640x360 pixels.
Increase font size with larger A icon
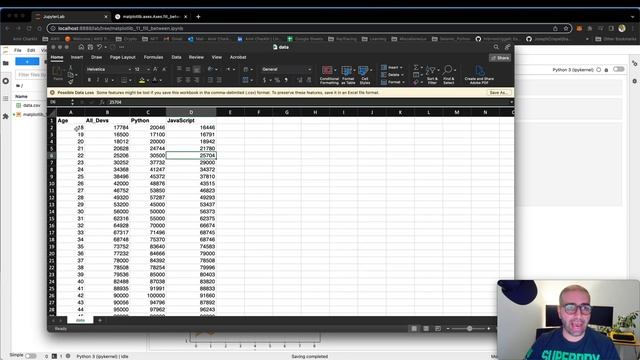click(x=155, y=69)
